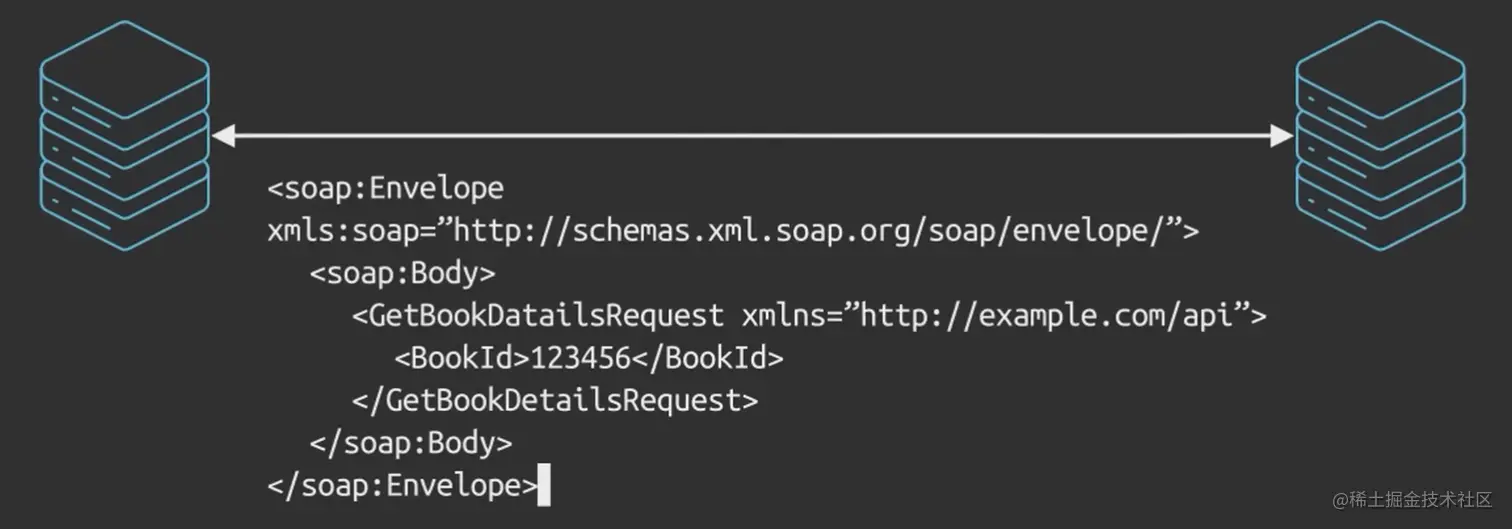Click the opening <soap:Body> tag
This screenshot has width=1512, height=529.
tap(402, 274)
